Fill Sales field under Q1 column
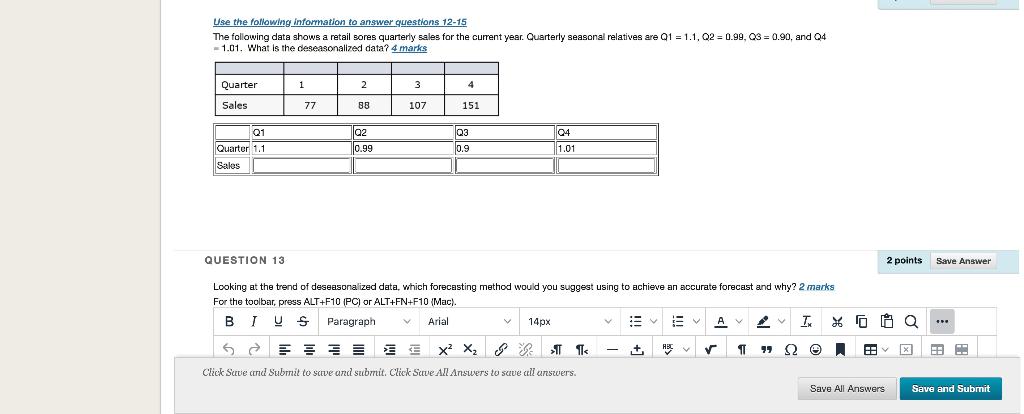The image size is (1024, 414). pos(302,166)
